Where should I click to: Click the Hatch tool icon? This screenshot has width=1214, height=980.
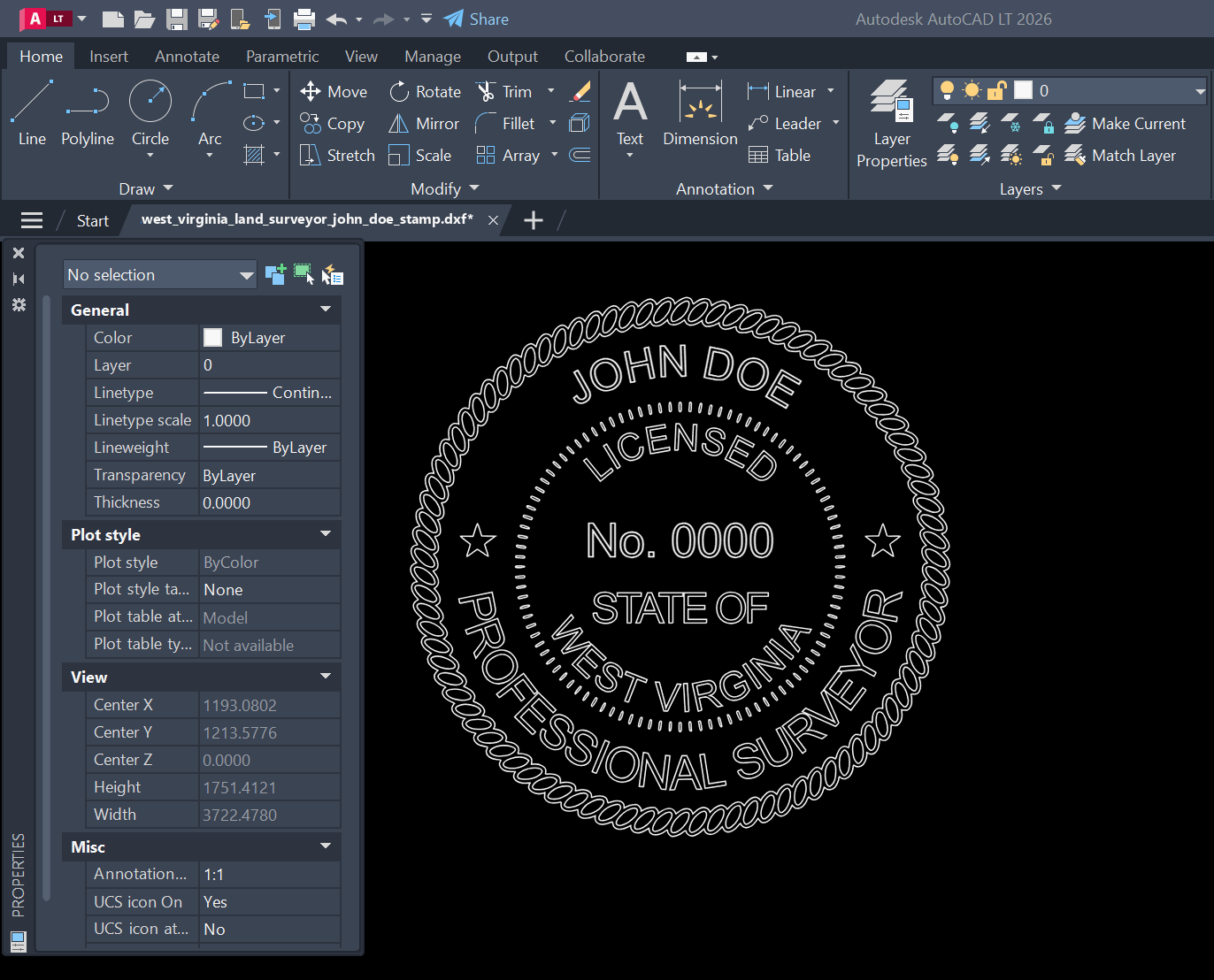click(x=254, y=155)
